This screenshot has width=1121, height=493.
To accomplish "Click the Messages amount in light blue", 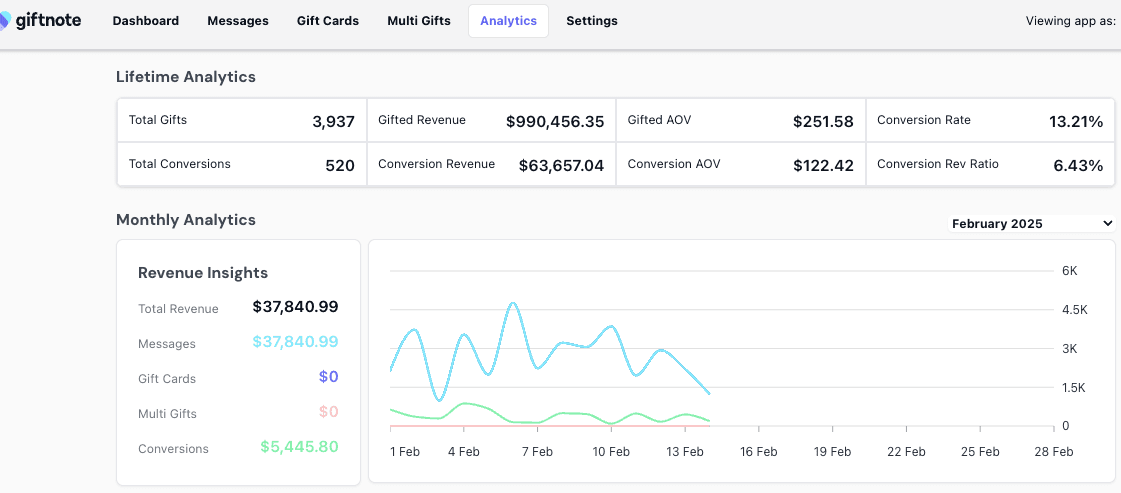I will click(295, 342).
